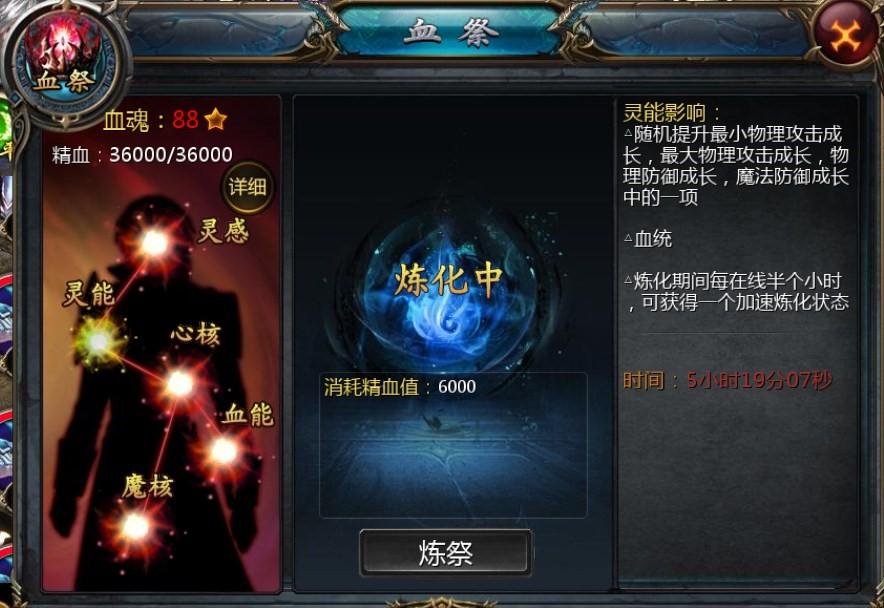
Task: Select the 心核 node at the chest
Action: 180,384
